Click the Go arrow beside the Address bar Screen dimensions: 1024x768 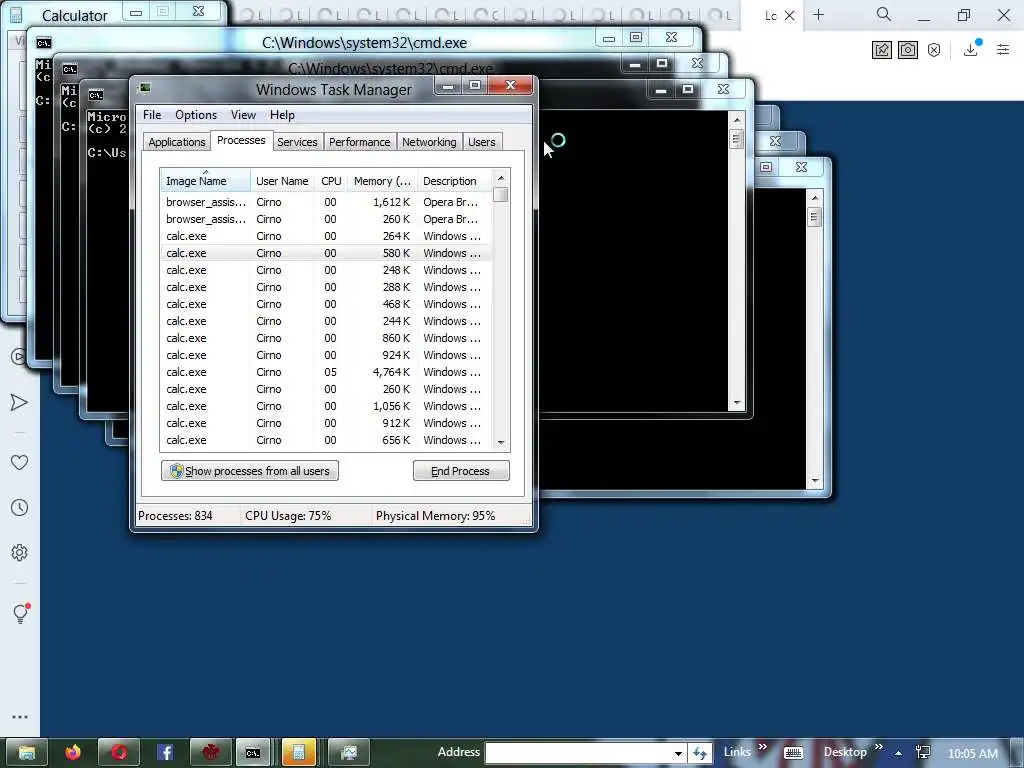700,753
